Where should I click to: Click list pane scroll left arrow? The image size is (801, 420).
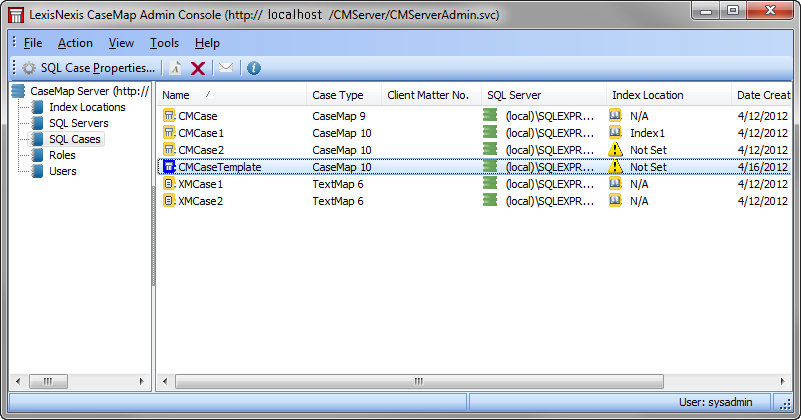pos(164,381)
